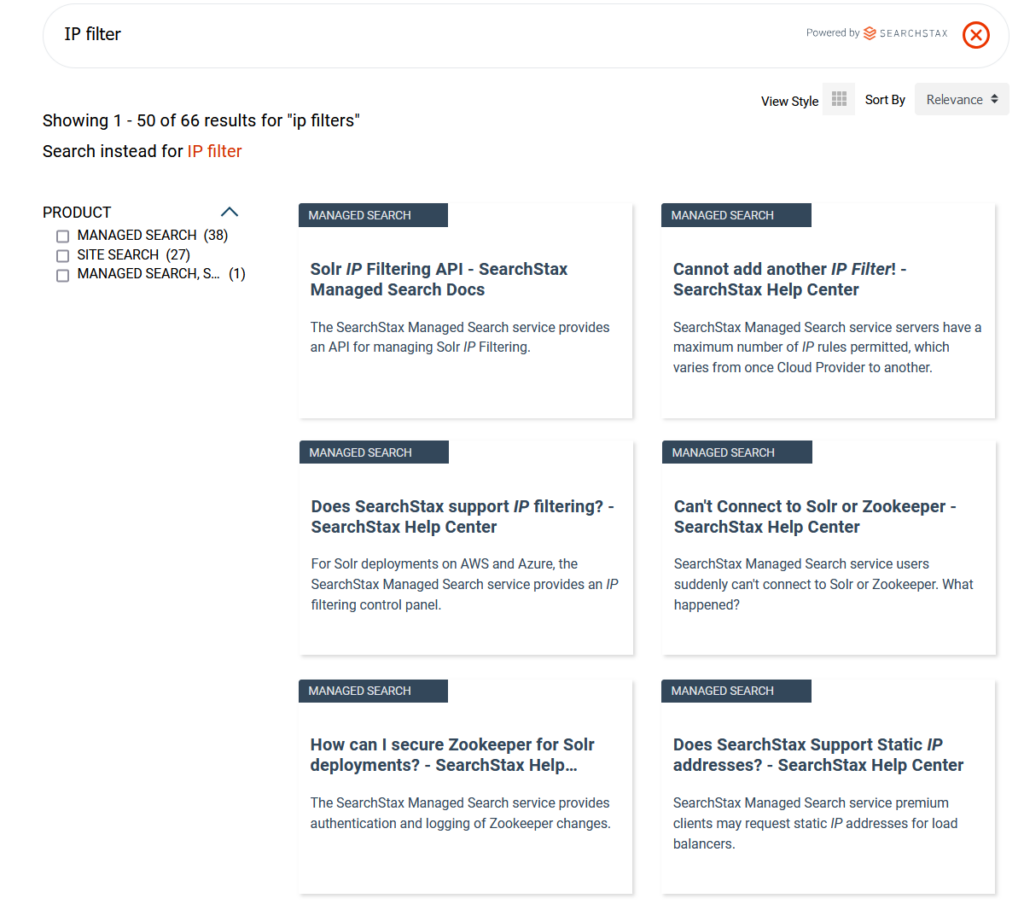Click the 'Powered by' text
This screenshot has width=1024, height=922.
click(x=833, y=33)
